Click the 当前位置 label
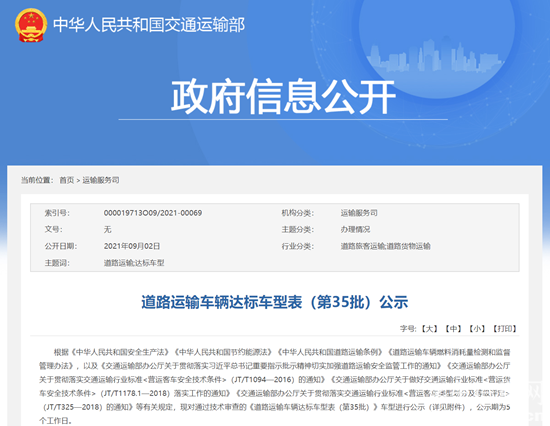 tap(37, 180)
